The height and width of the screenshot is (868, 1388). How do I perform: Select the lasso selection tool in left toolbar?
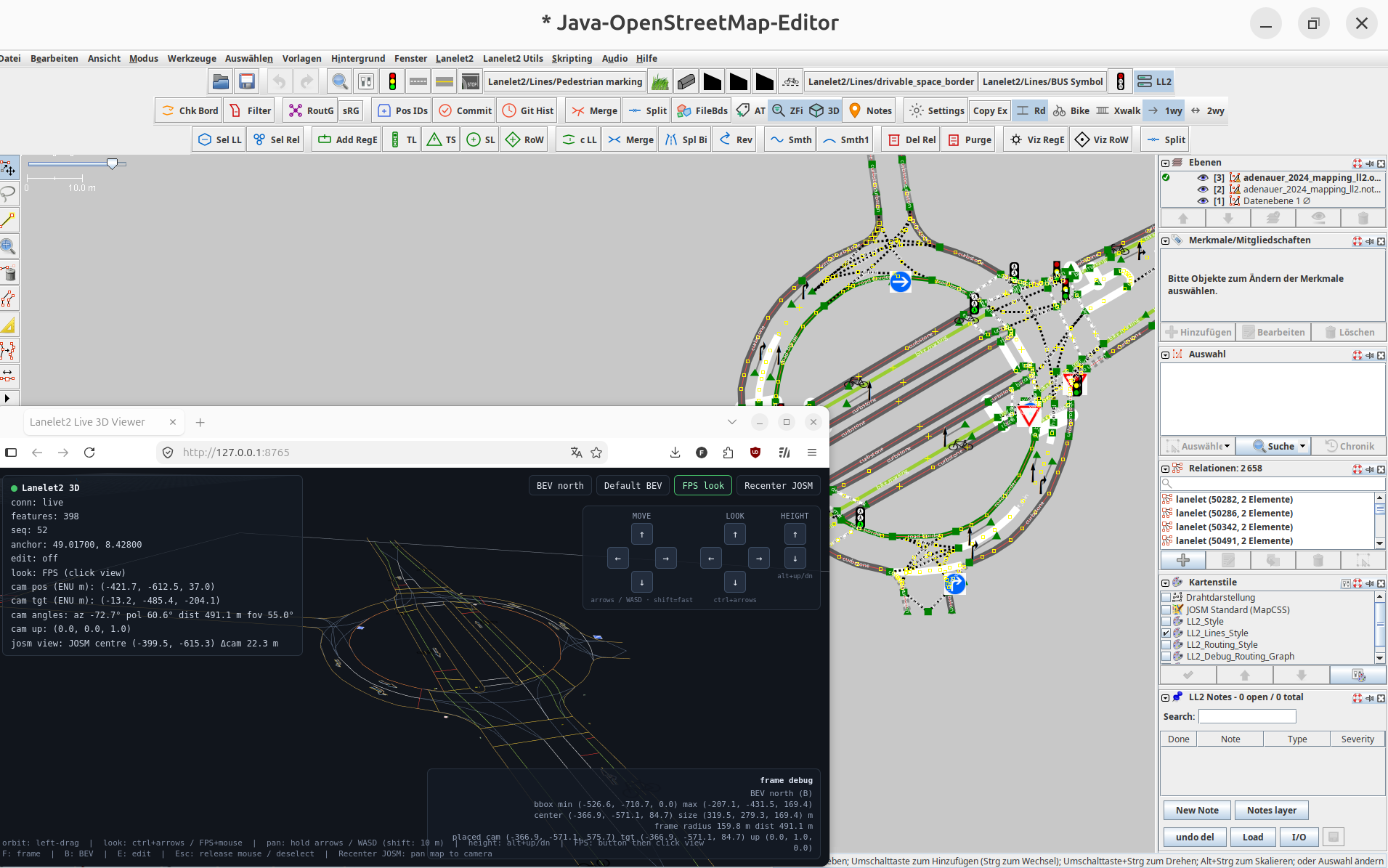click(8, 194)
